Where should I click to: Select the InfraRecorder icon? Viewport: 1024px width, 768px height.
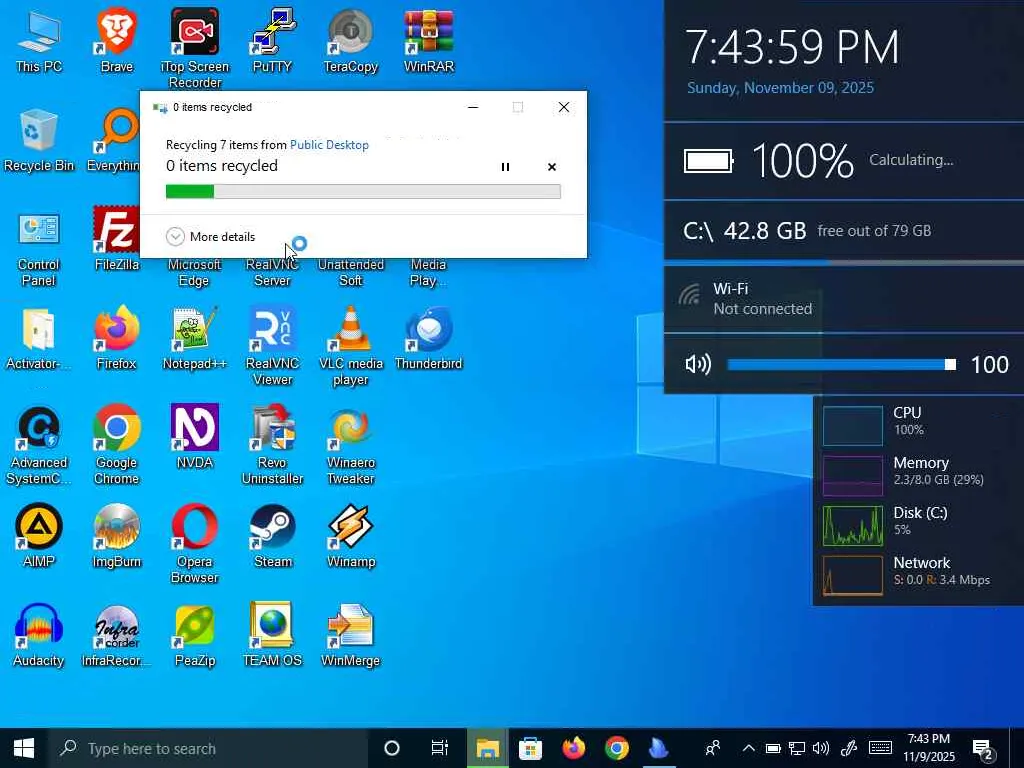116,635
